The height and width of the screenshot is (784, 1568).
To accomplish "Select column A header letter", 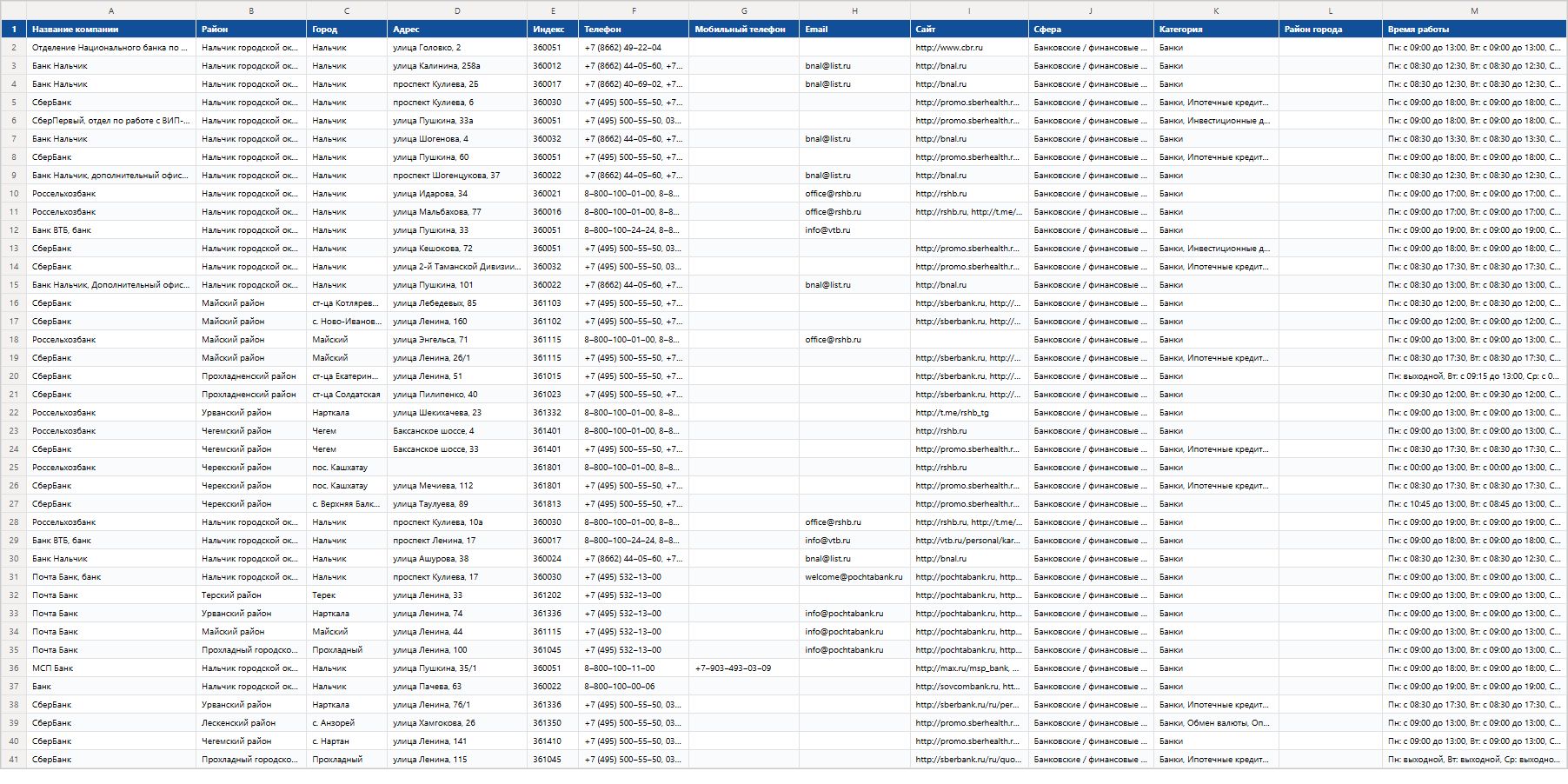I will [x=111, y=10].
